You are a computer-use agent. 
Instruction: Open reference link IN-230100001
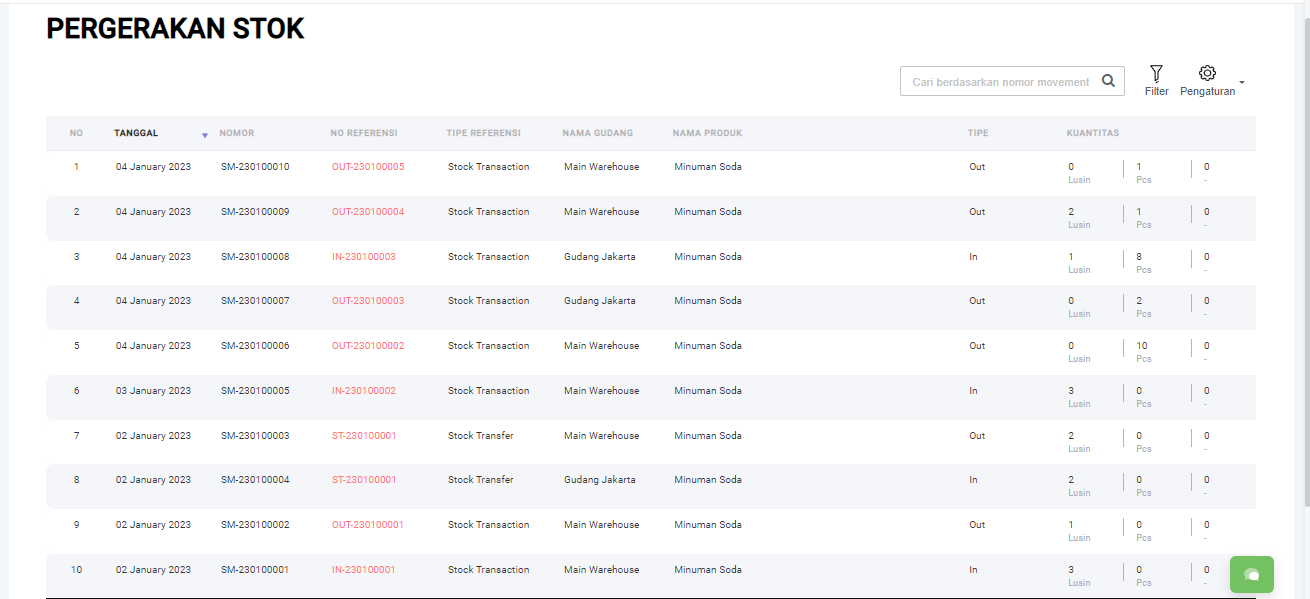pyautogui.click(x=364, y=570)
